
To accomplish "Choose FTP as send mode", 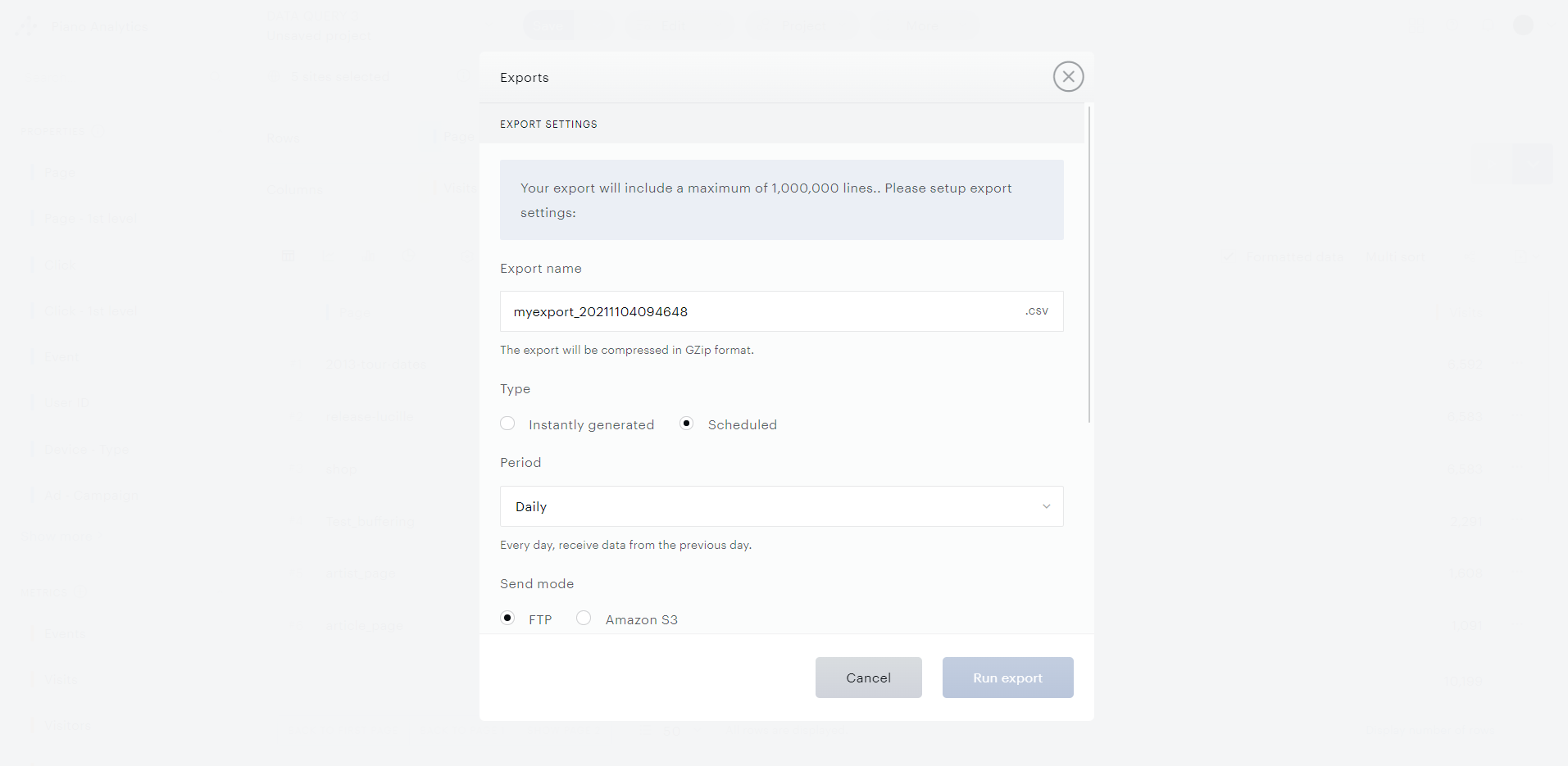I will click(x=508, y=619).
